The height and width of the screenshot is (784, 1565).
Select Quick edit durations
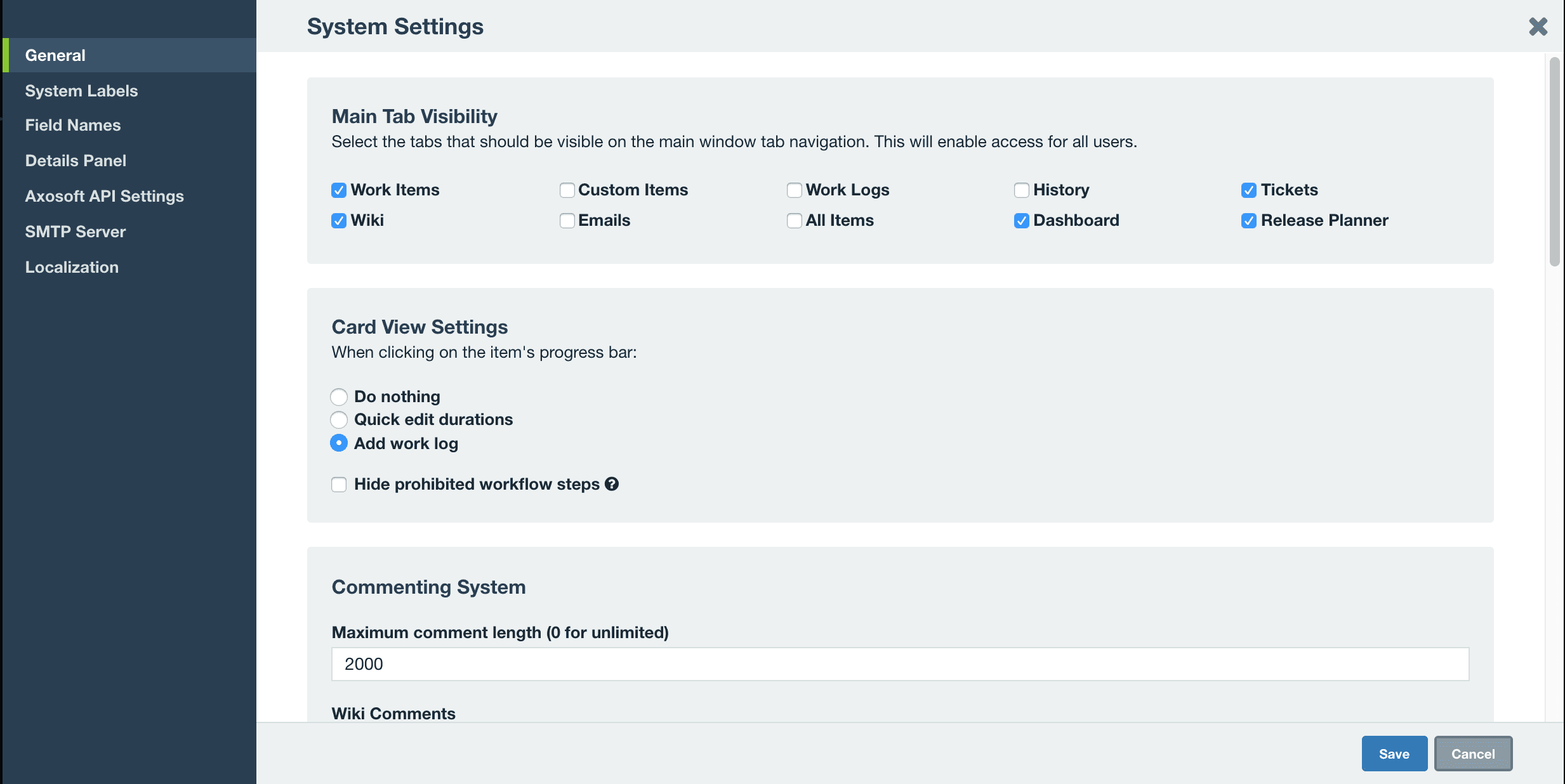[339, 419]
